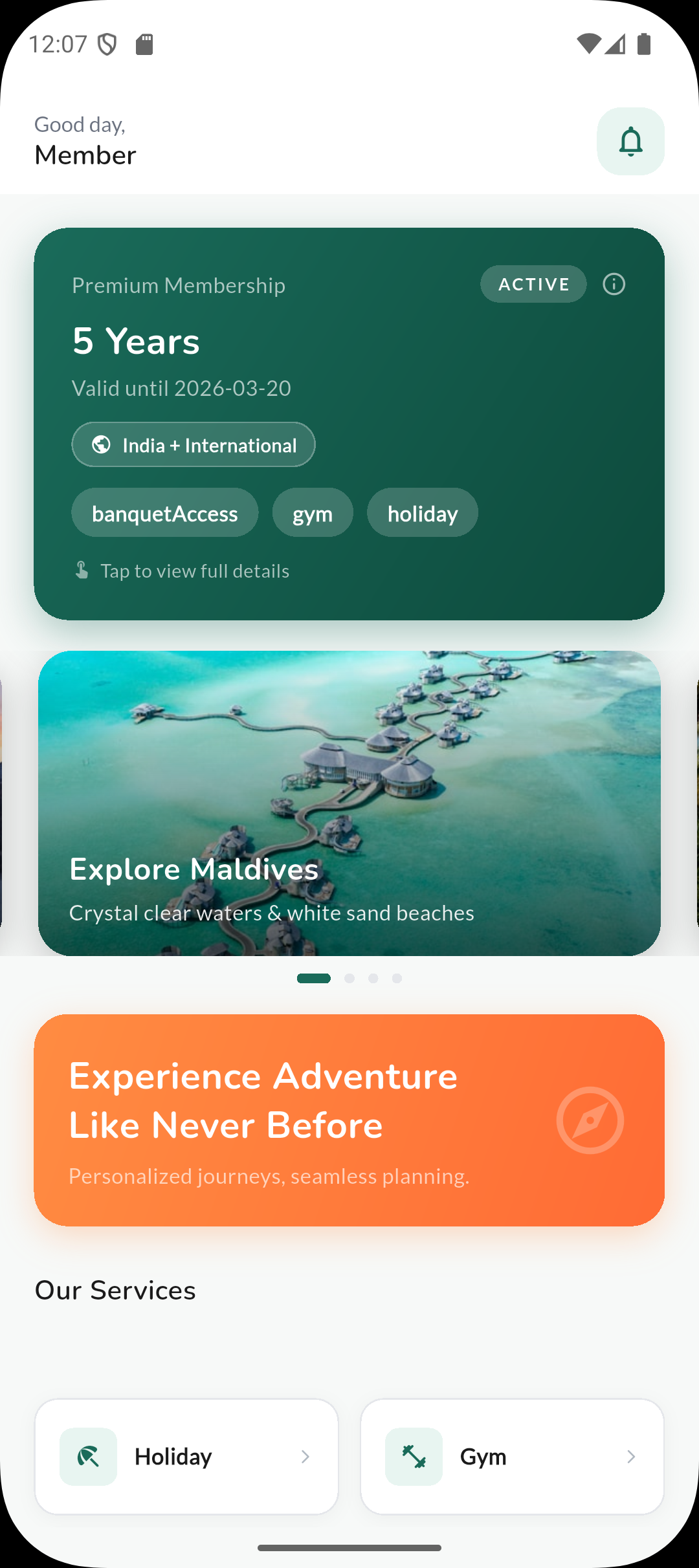Select the holiday benefit chip
699x1568 pixels.
pos(423,513)
